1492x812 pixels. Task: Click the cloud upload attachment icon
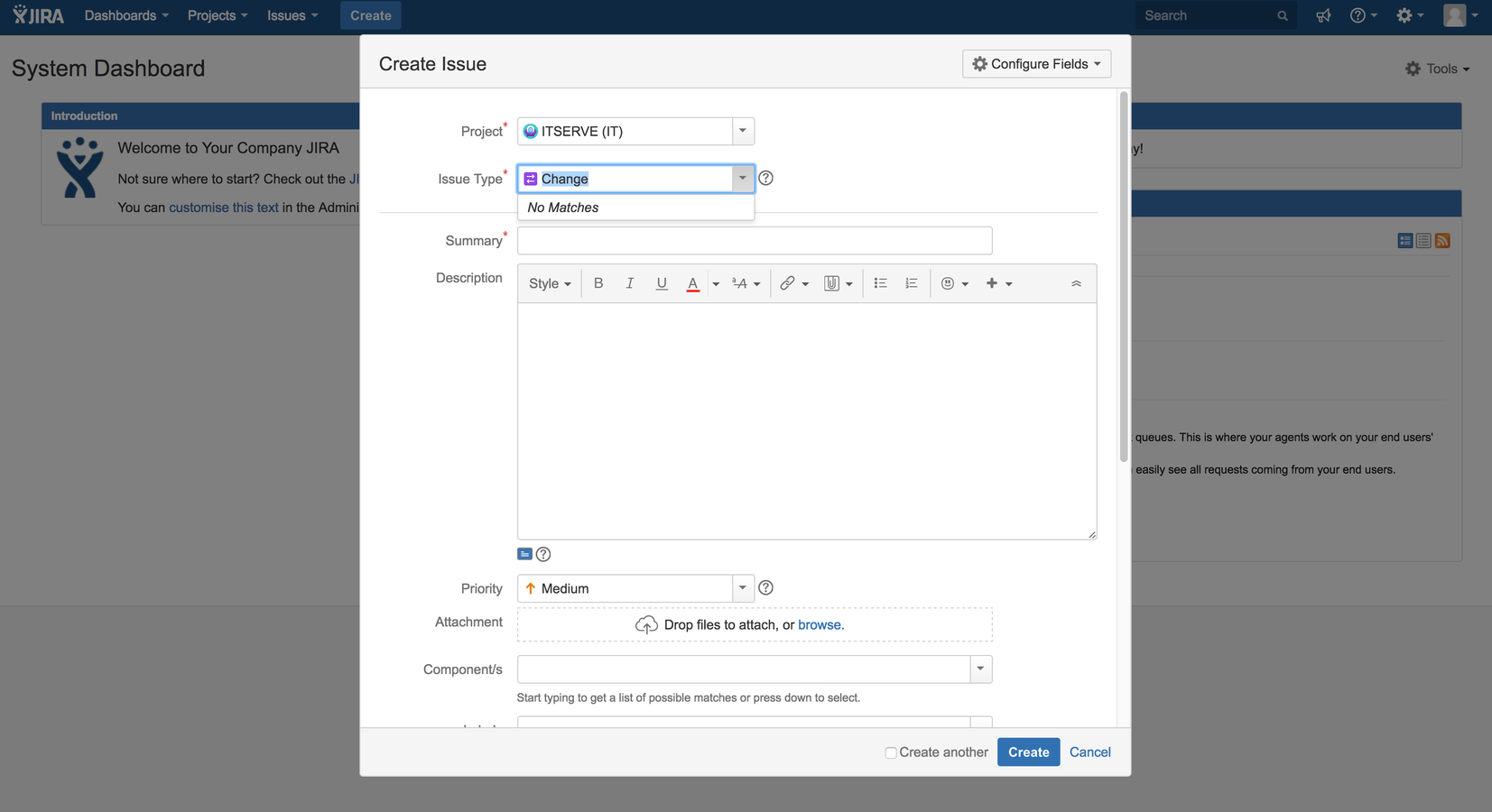pos(646,624)
